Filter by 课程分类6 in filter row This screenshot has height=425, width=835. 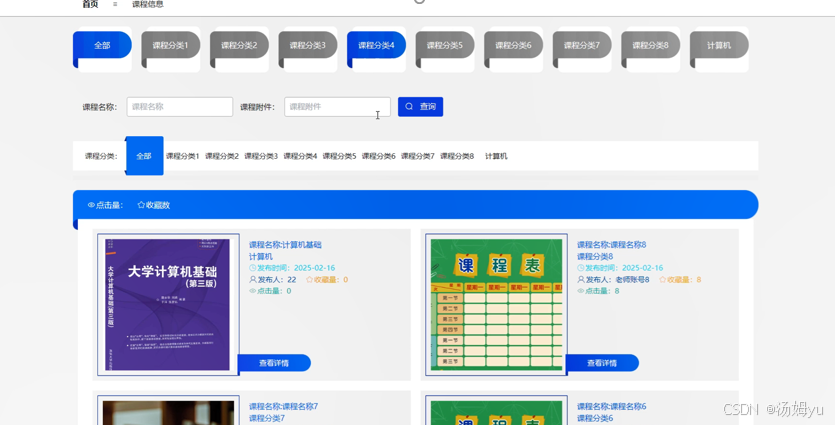tap(379, 156)
